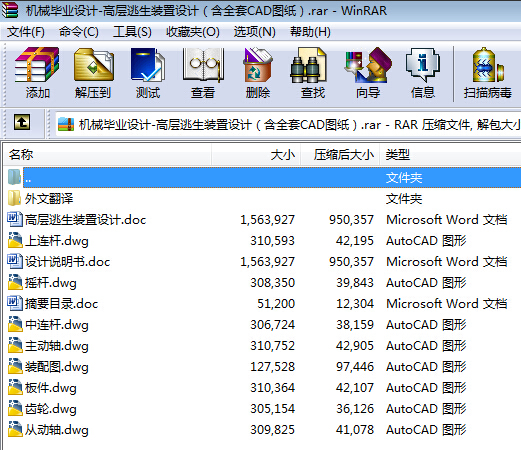Click the 测试 (Test) toolbar icon
This screenshot has width=521, height=450.
[148, 65]
